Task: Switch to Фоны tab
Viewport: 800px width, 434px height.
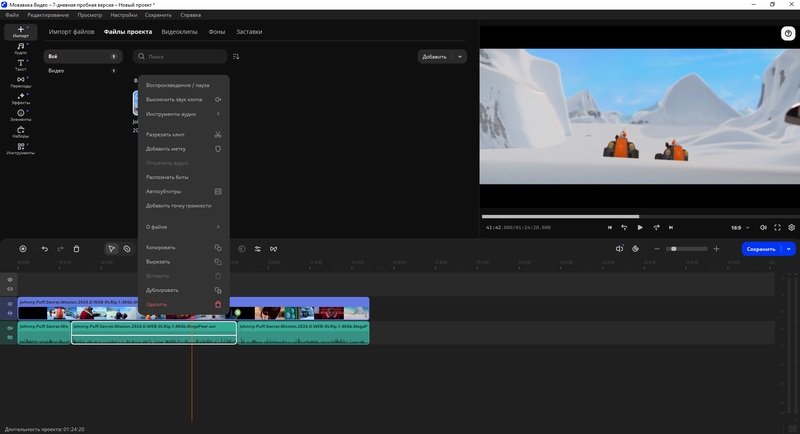Action: [217, 32]
